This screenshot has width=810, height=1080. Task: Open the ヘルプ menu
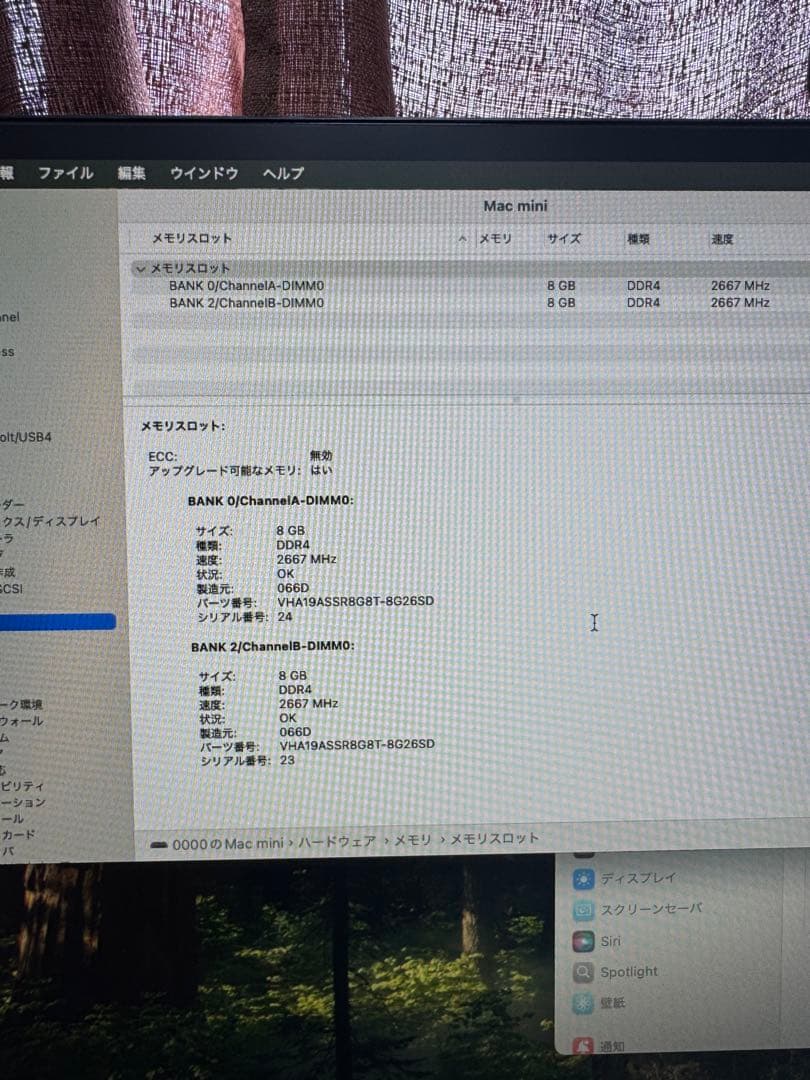click(281, 173)
